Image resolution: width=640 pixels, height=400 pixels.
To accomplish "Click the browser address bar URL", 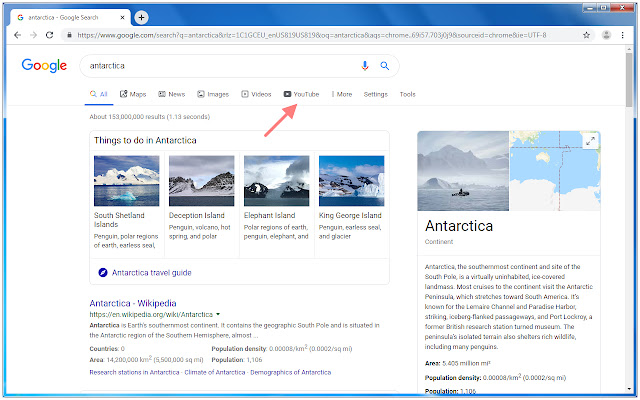I will pyautogui.click(x=312, y=35).
